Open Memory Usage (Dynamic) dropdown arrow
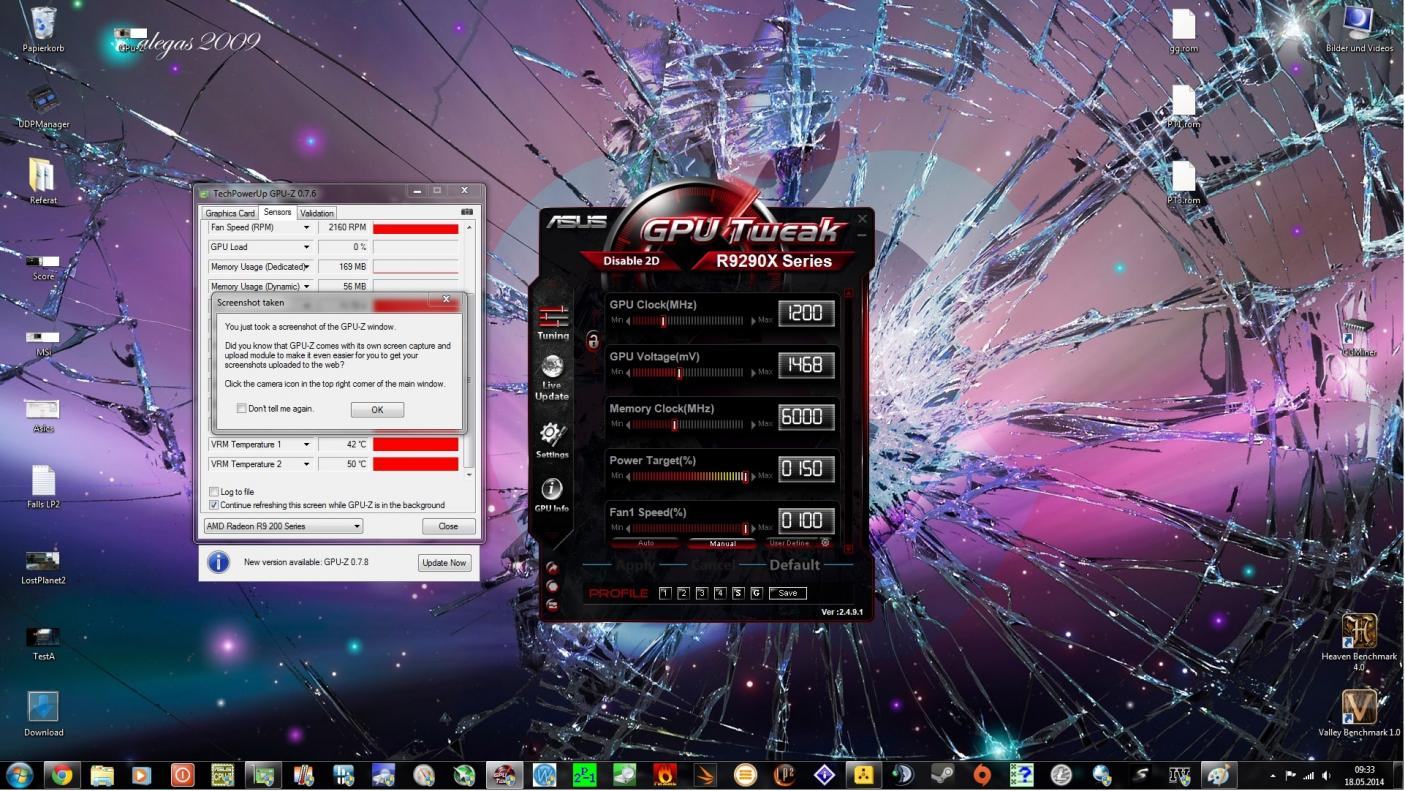Viewport: 1405px width, 791px height. pos(307,286)
